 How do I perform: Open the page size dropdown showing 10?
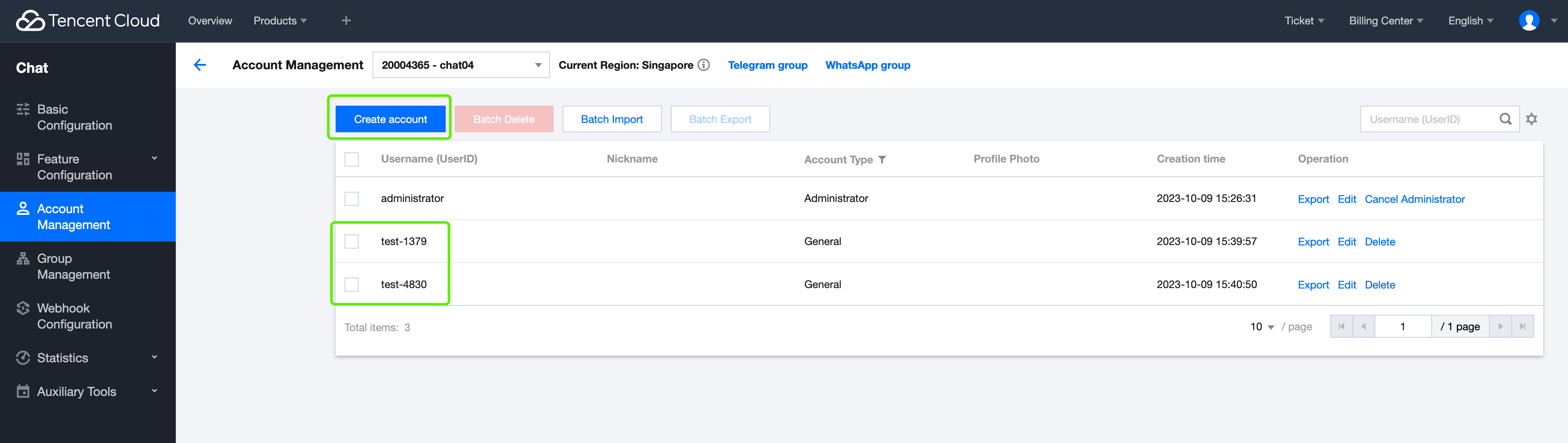click(x=1260, y=327)
